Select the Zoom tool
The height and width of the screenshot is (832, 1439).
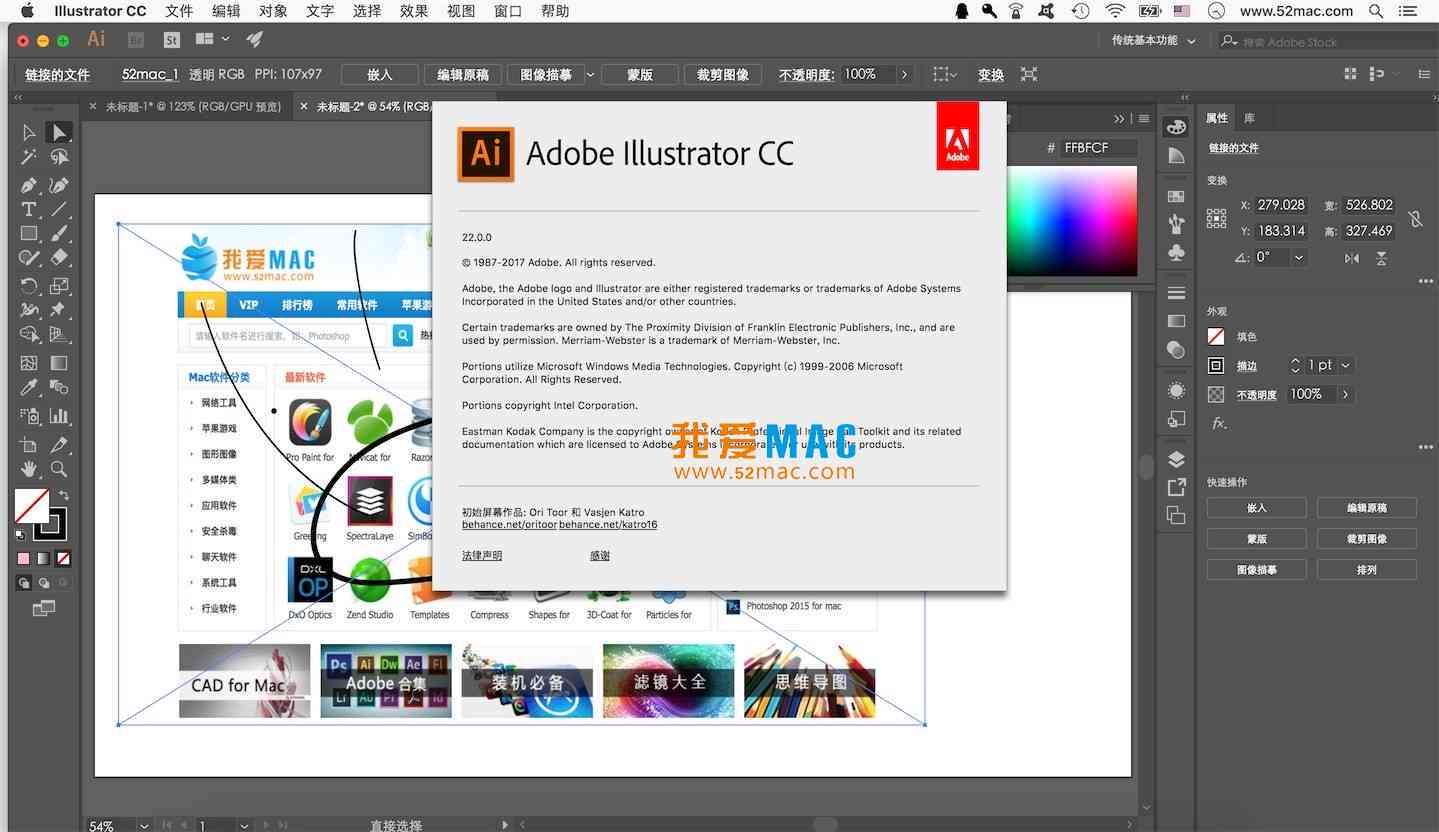point(59,468)
